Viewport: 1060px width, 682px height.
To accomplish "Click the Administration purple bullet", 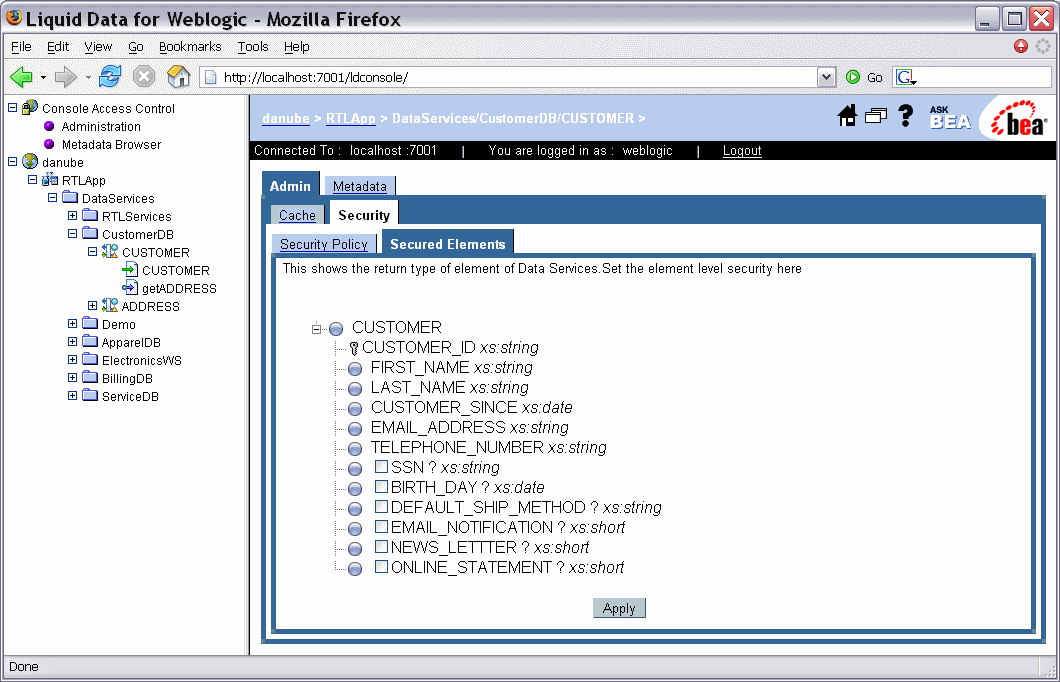I will coord(49,126).
